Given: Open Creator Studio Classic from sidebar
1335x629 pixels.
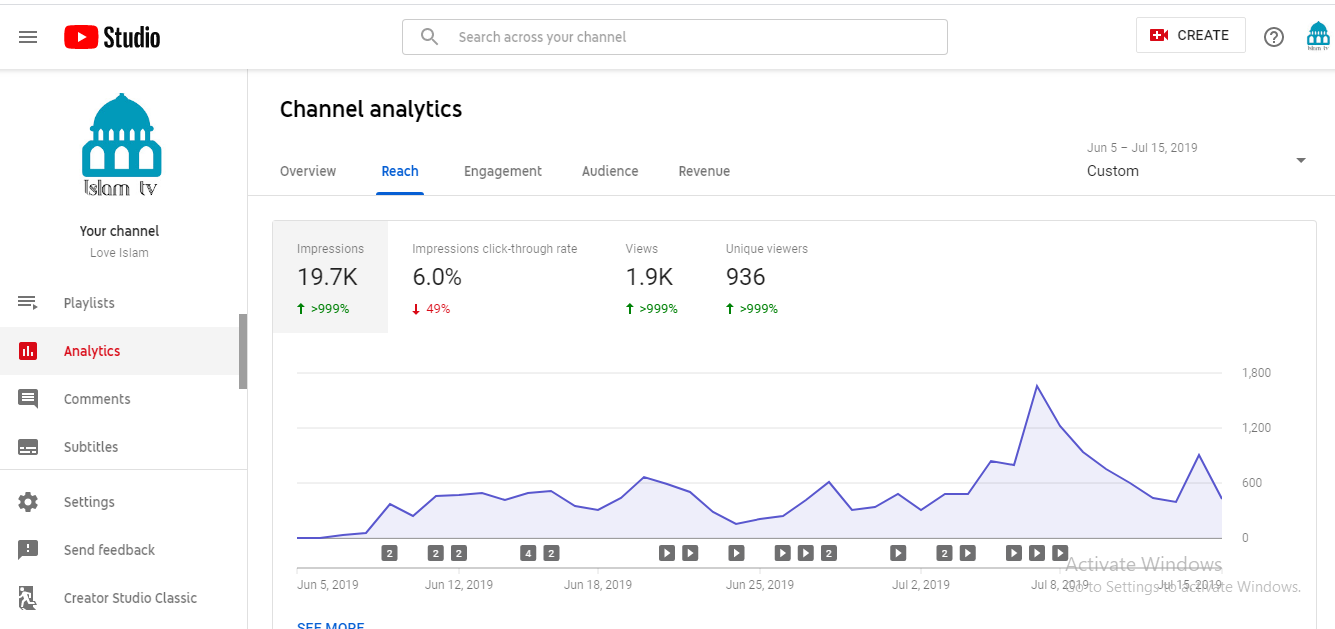Looking at the screenshot, I should click(130, 598).
